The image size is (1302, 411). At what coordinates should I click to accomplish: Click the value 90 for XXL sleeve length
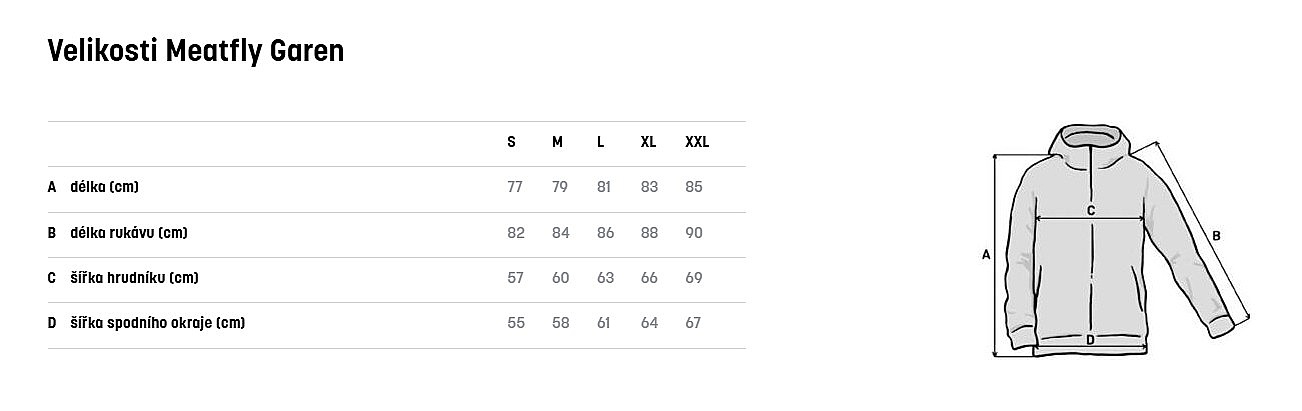pyautogui.click(x=694, y=233)
